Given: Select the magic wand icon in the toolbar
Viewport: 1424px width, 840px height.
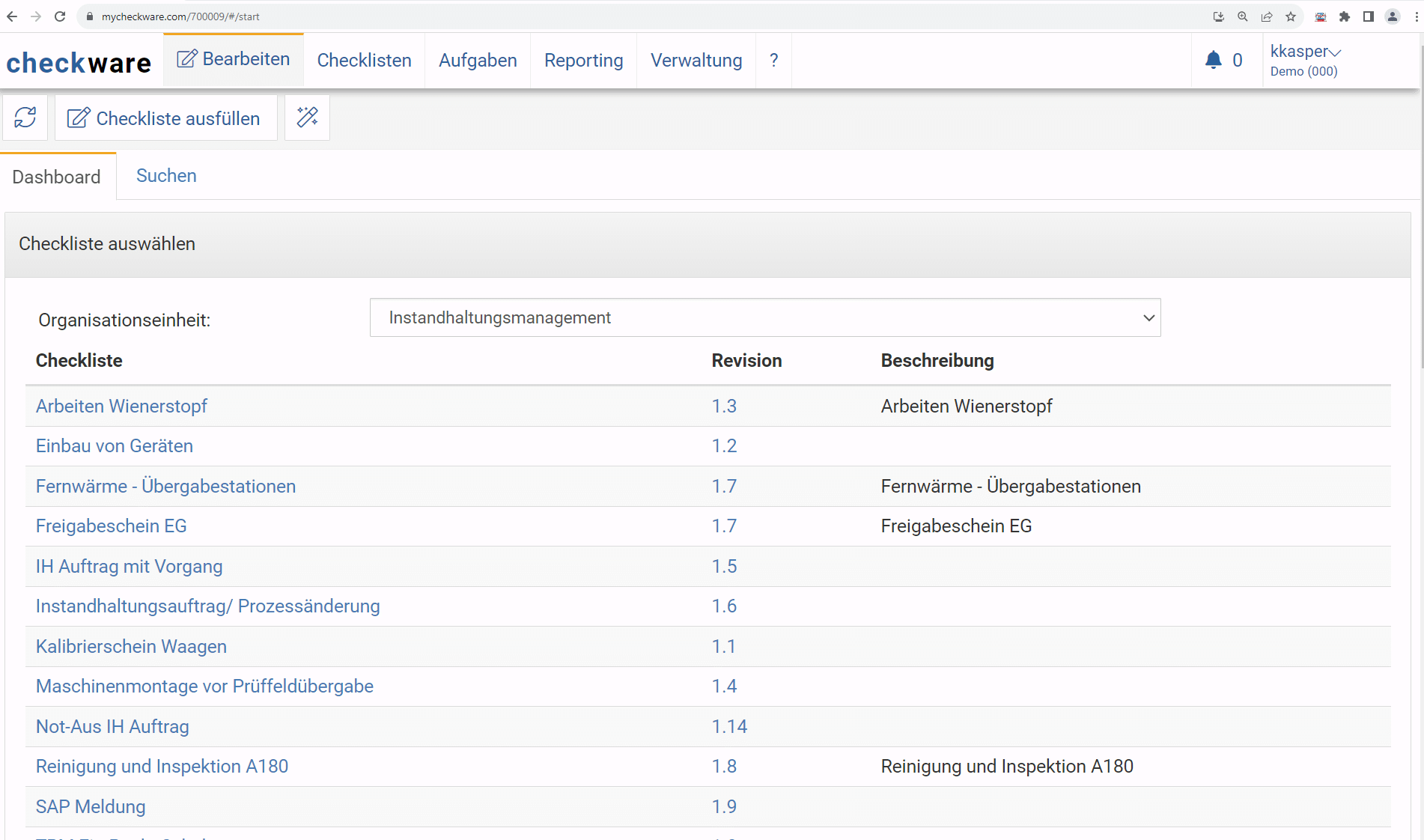Looking at the screenshot, I should 307,118.
